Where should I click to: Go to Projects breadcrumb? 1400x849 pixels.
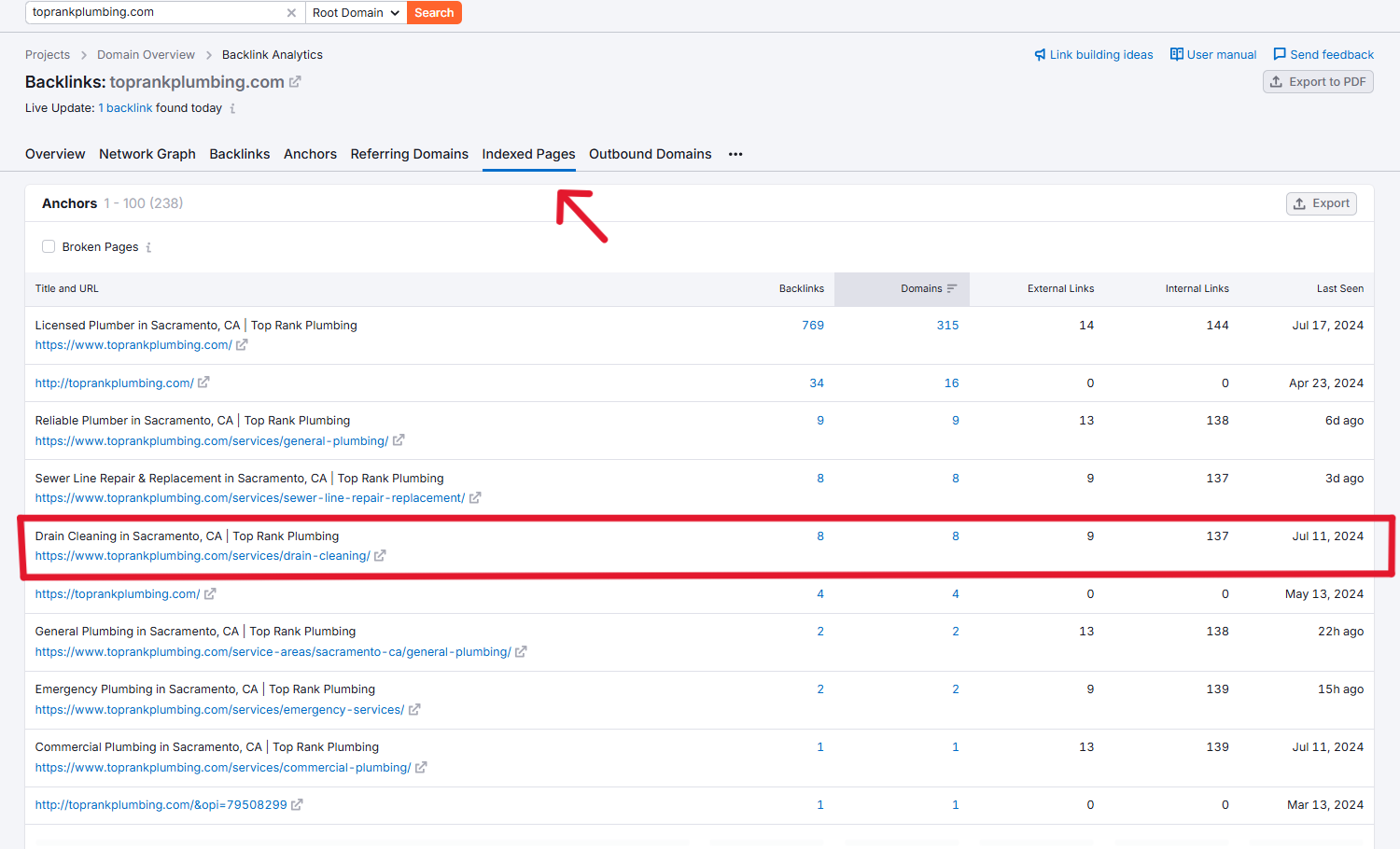[48, 55]
